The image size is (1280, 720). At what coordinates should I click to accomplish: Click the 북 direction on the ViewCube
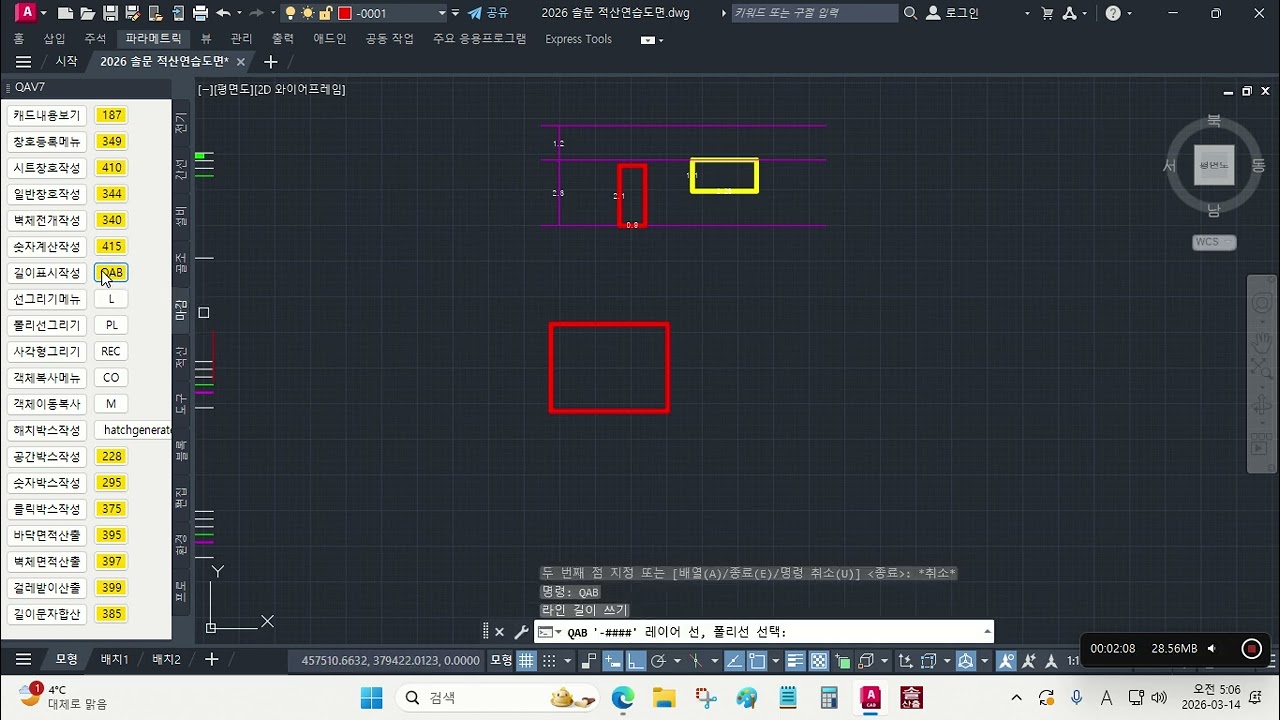click(1214, 120)
